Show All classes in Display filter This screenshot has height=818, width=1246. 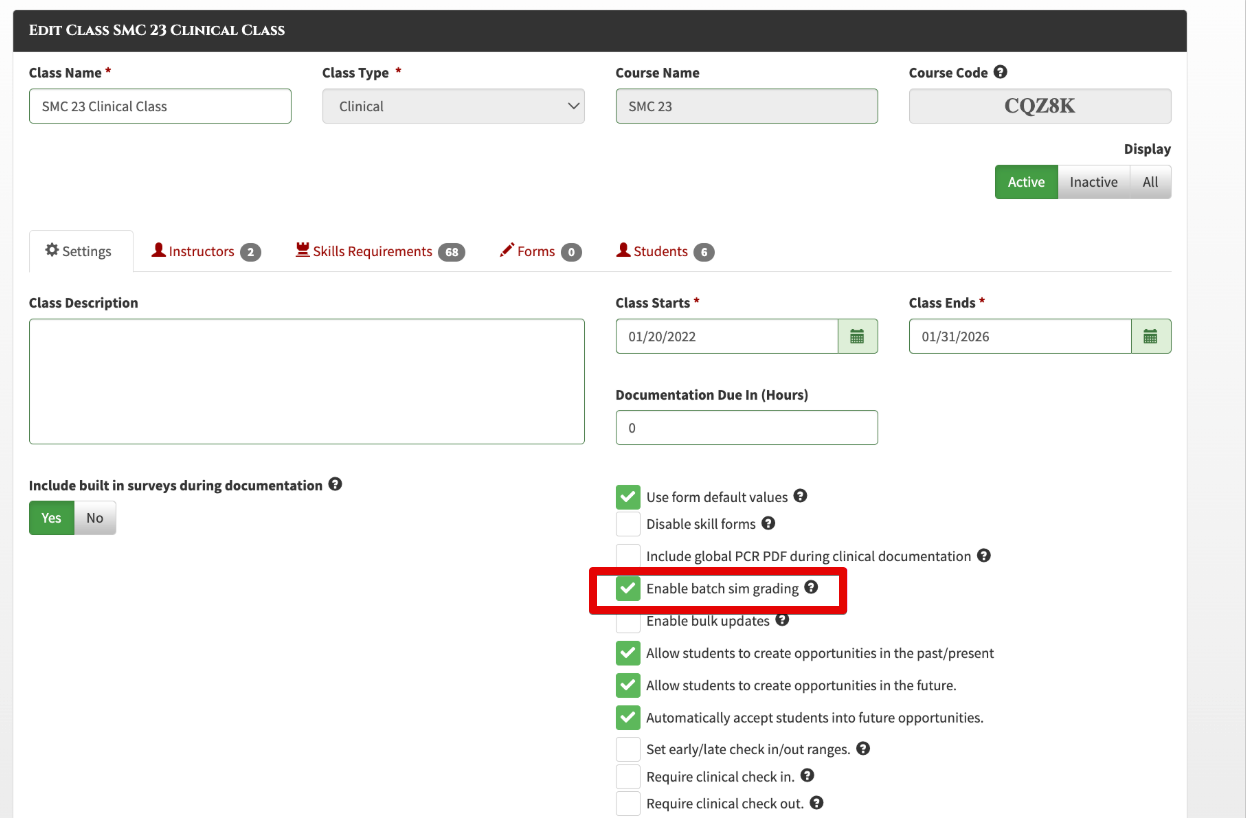point(1150,182)
